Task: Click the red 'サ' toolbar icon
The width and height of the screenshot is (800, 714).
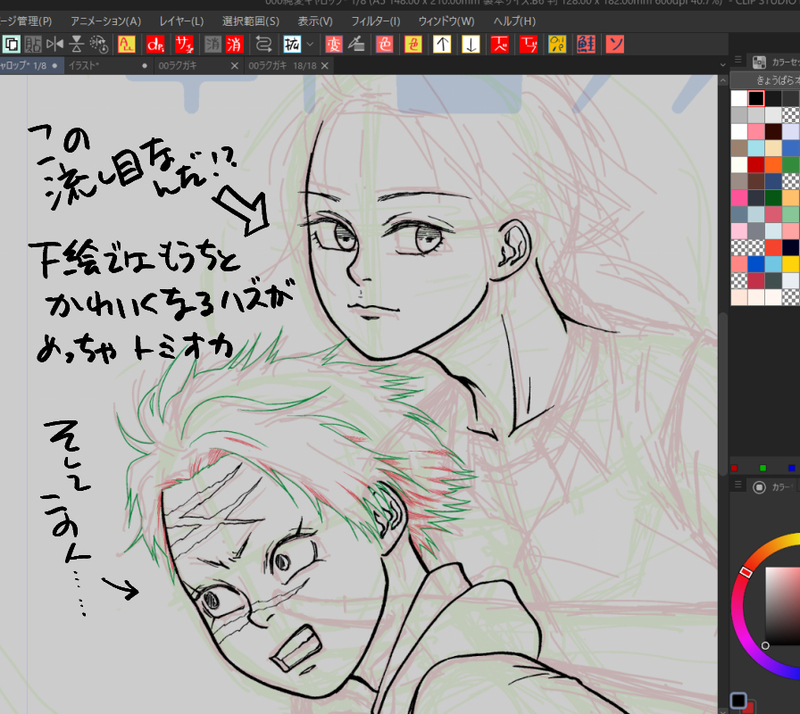Action: coord(184,44)
